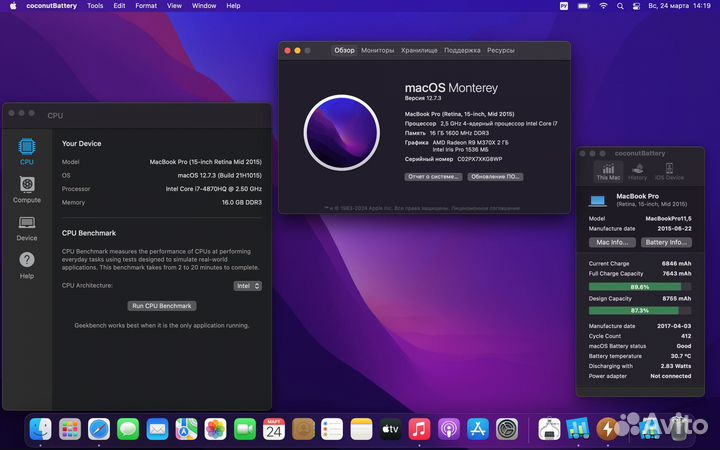Screen dimensions: 720x450
Task: Launch Apple TV from the dock
Action: click(x=390, y=429)
